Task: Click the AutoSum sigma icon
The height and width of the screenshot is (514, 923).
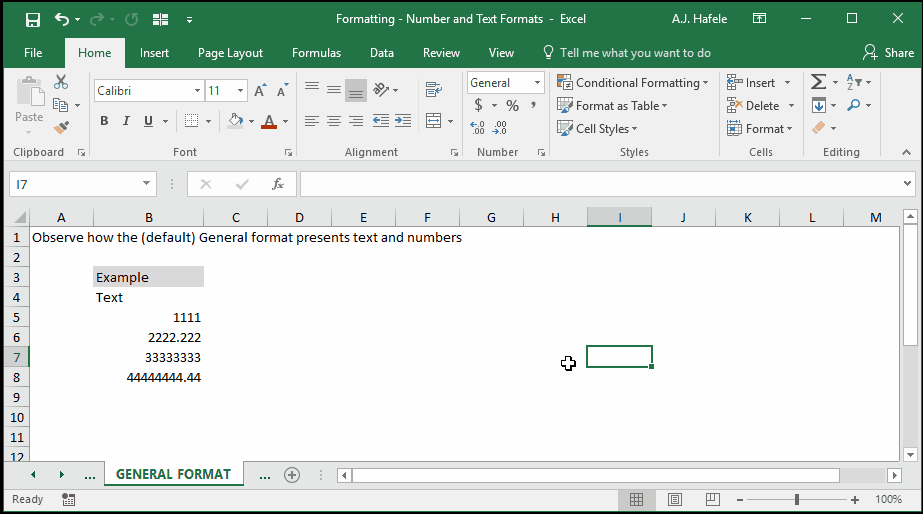Action: point(818,82)
